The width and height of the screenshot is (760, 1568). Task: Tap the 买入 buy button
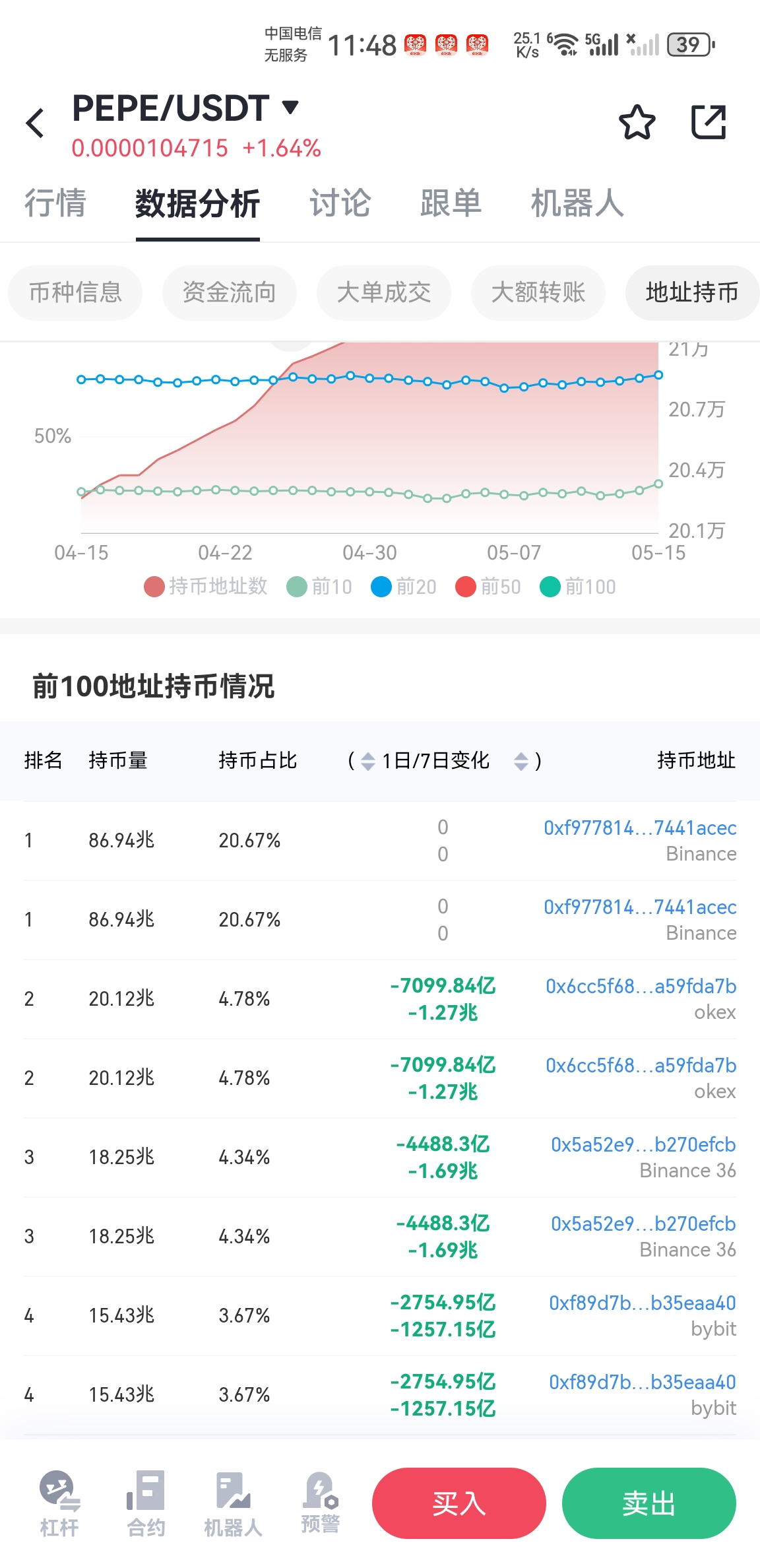click(459, 1503)
